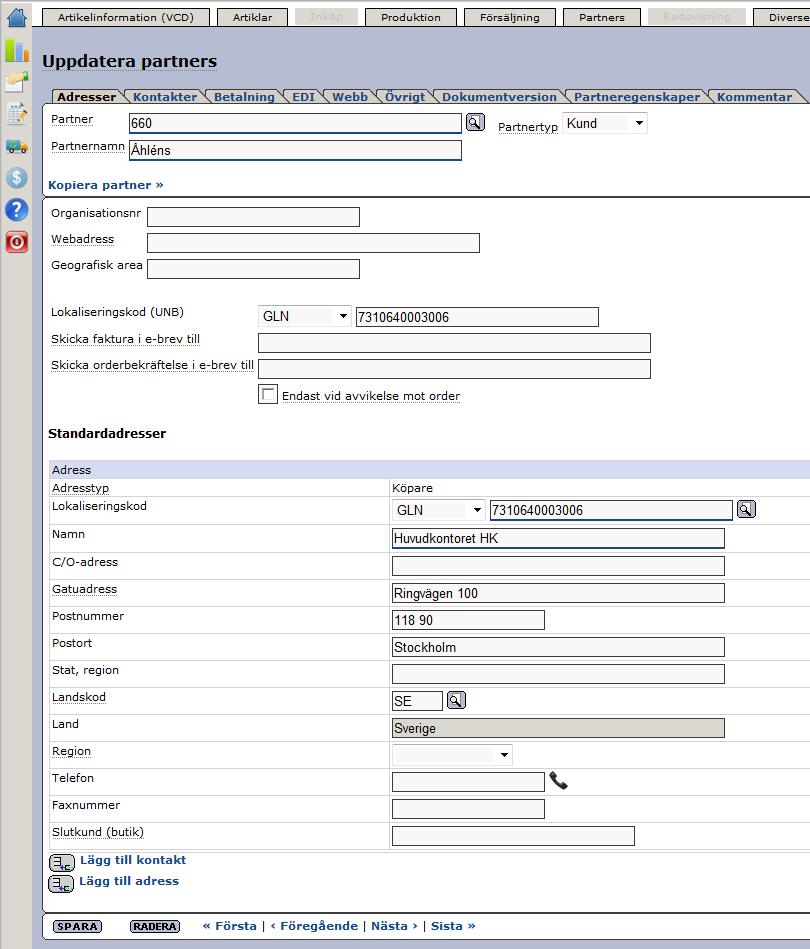Open the home icon in sidebar
The width and height of the screenshot is (810, 949).
pyautogui.click(x=17, y=17)
